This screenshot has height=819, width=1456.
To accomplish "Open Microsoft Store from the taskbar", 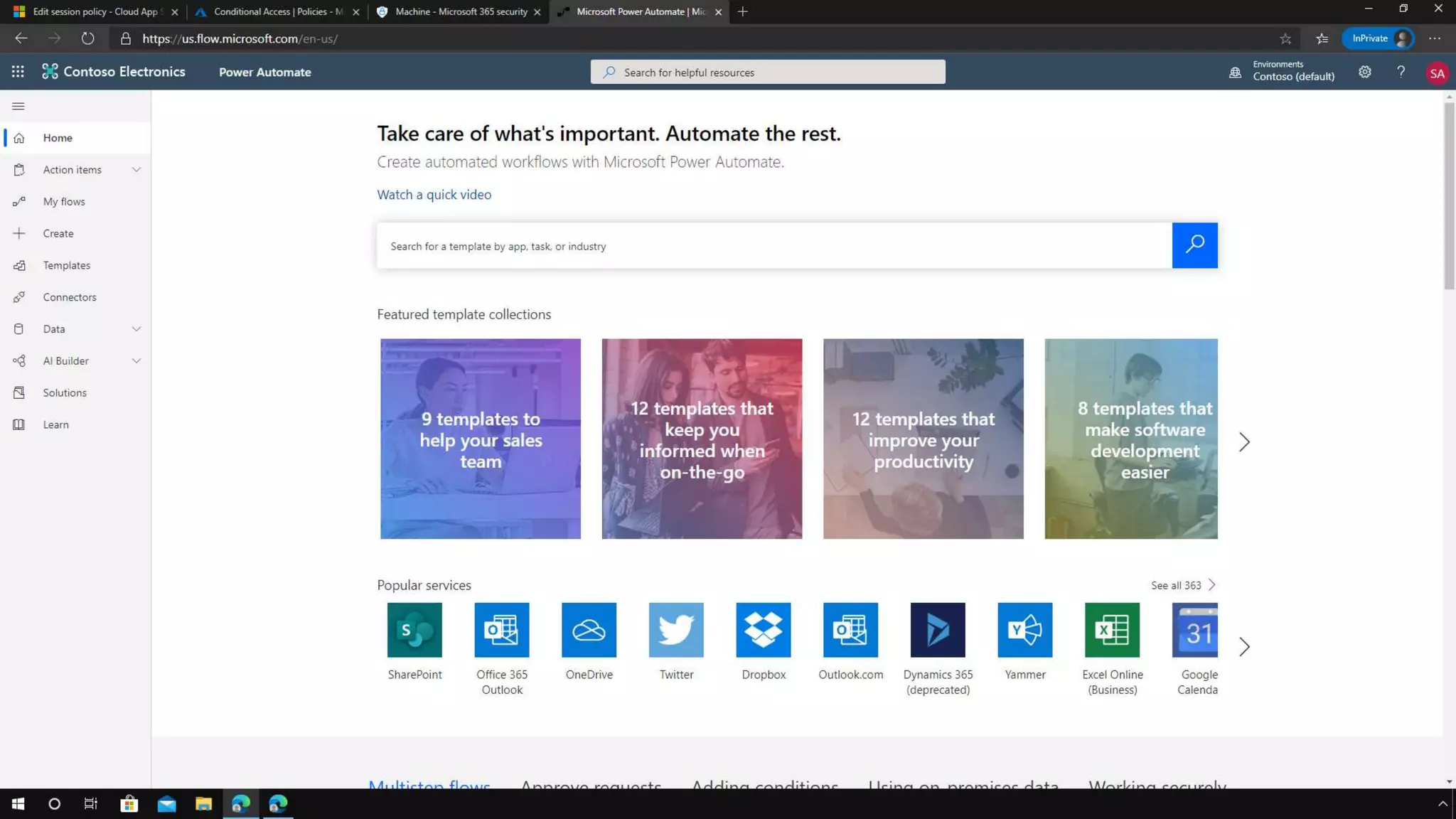I will click(x=129, y=803).
